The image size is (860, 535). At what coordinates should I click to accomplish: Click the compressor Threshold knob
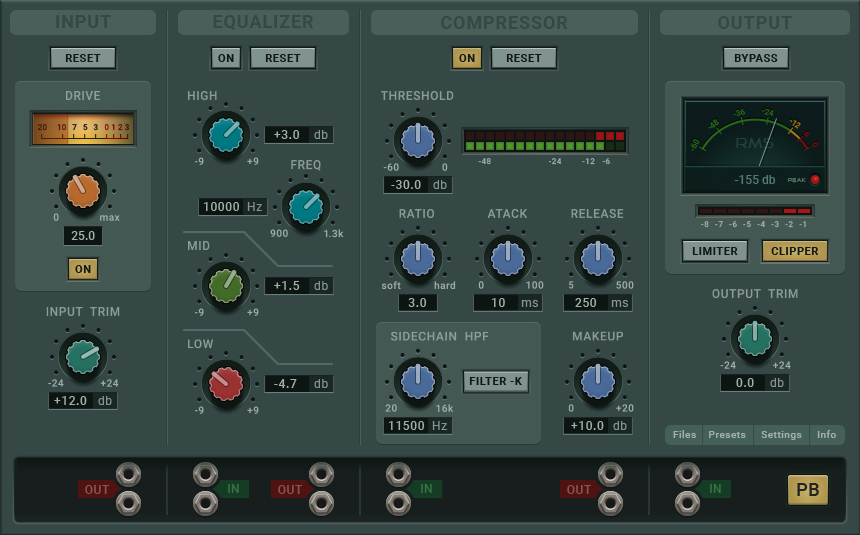tap(418, 140)
